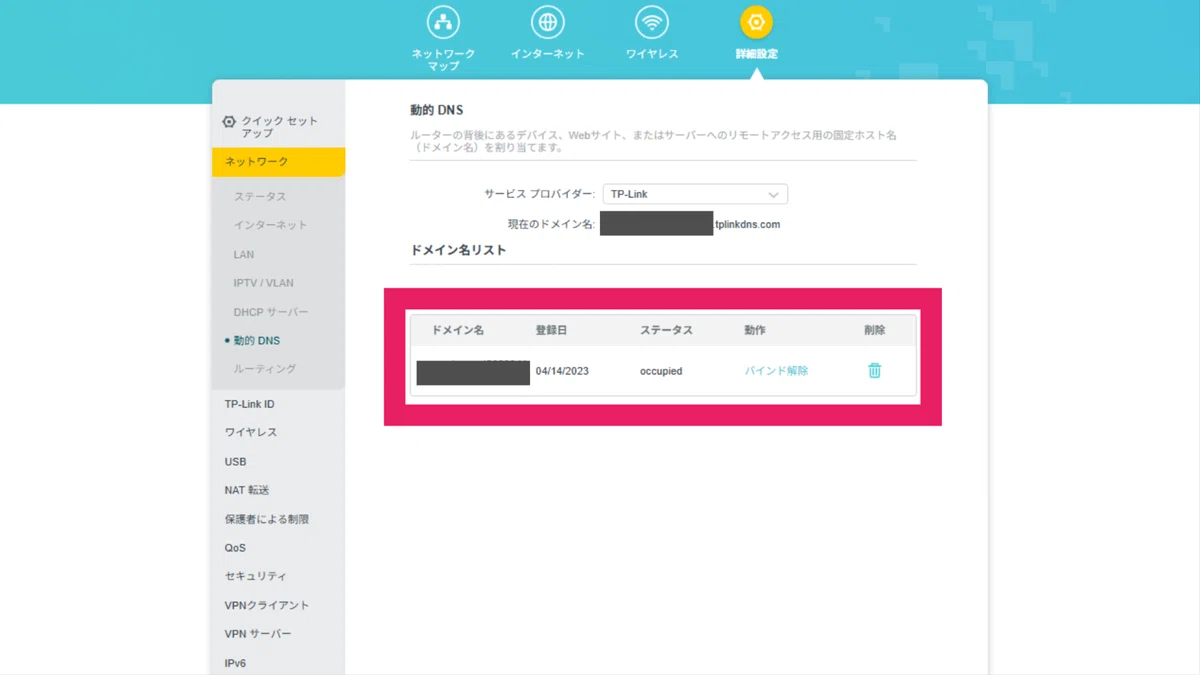This screenshot has height=675, width=1200.
Task: Click クイック セットアップ label in the sidebar
Action: pyautogui.click(x=280, y=127)
